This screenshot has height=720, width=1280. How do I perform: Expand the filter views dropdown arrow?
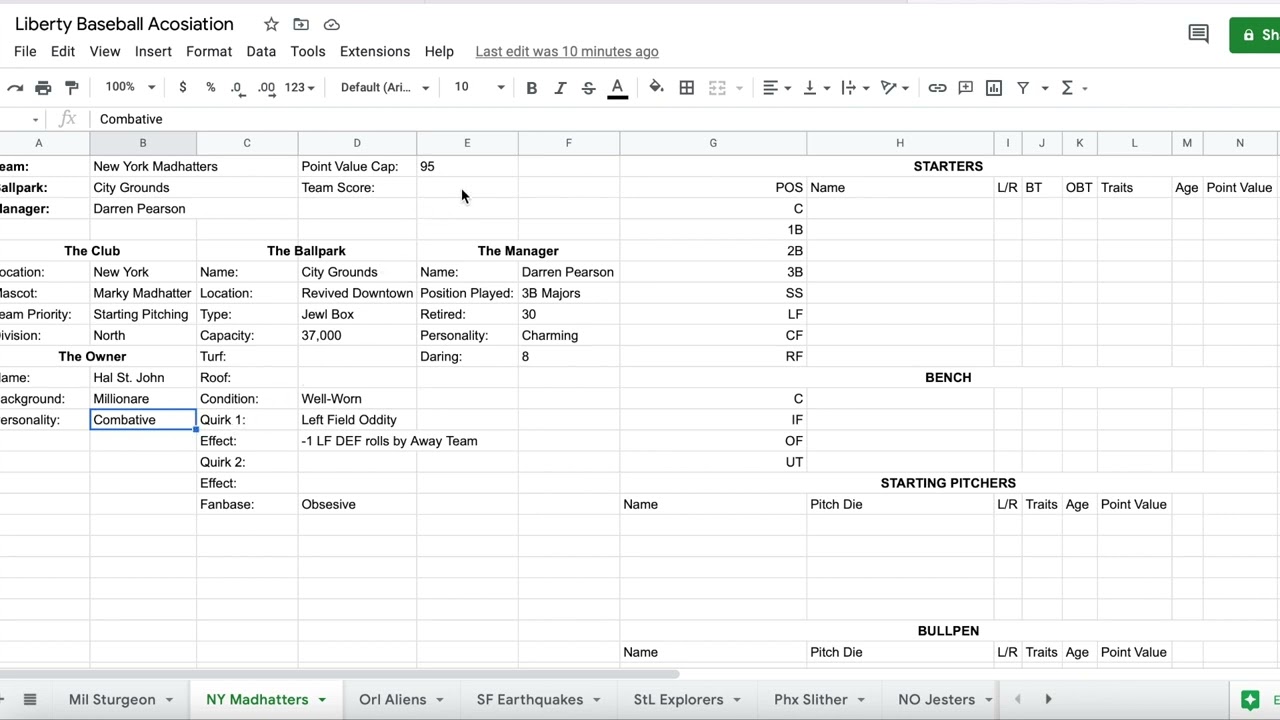pos(1044,88)
